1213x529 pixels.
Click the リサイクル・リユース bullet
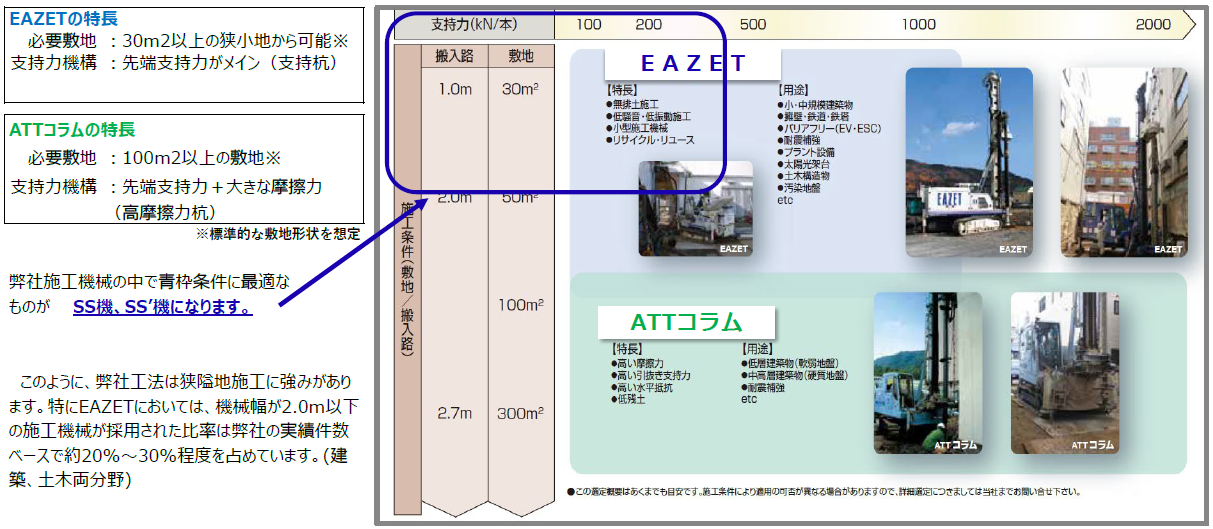pyautogui.click(x=652, y=141)
